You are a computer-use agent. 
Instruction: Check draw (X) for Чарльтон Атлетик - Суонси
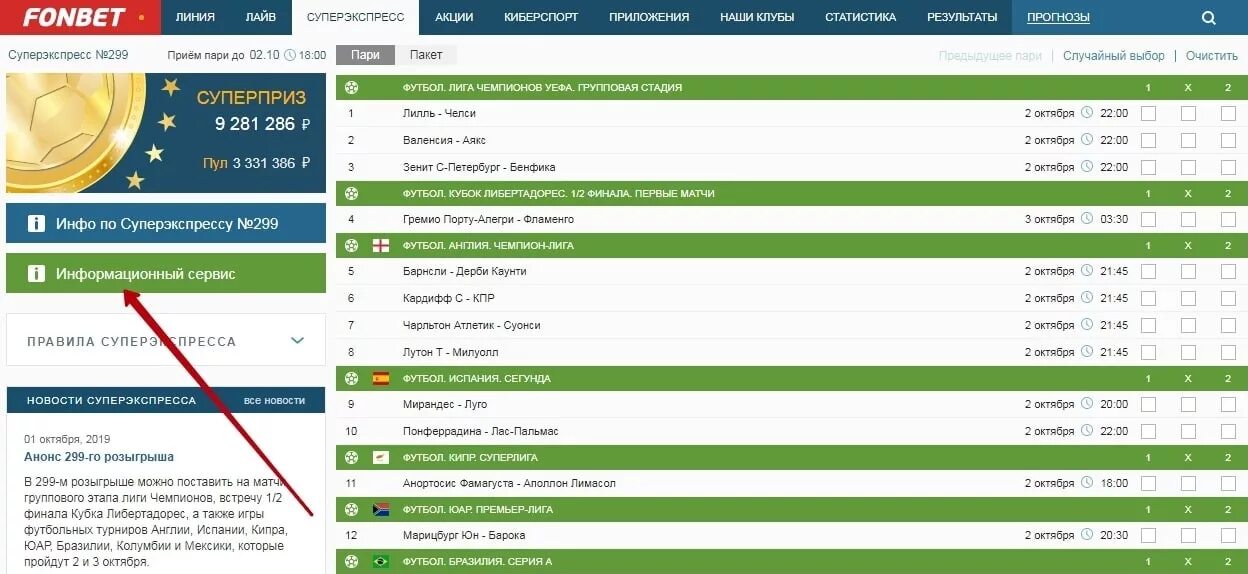click(x=1188, y=325)
